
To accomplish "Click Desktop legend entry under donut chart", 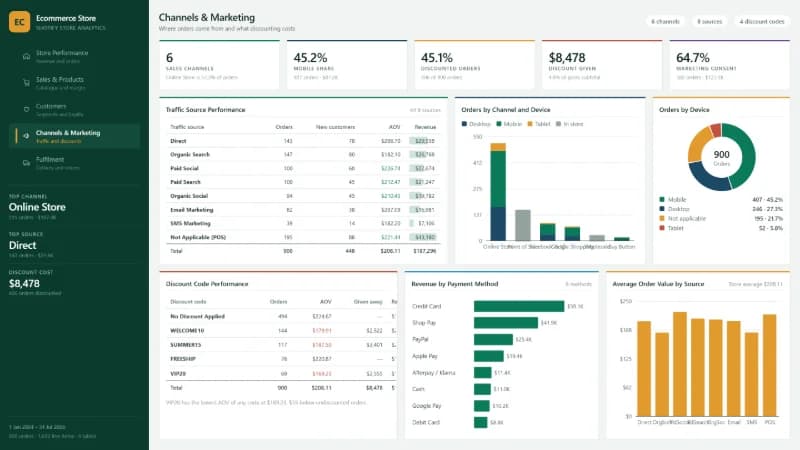I will [x=721, y=209].
